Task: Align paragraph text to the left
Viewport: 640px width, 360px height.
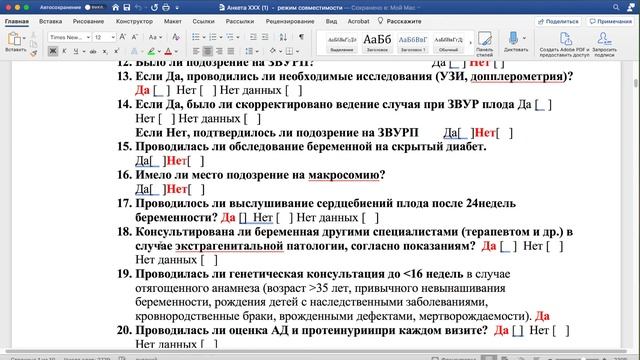Action: [x=196, y=51]
